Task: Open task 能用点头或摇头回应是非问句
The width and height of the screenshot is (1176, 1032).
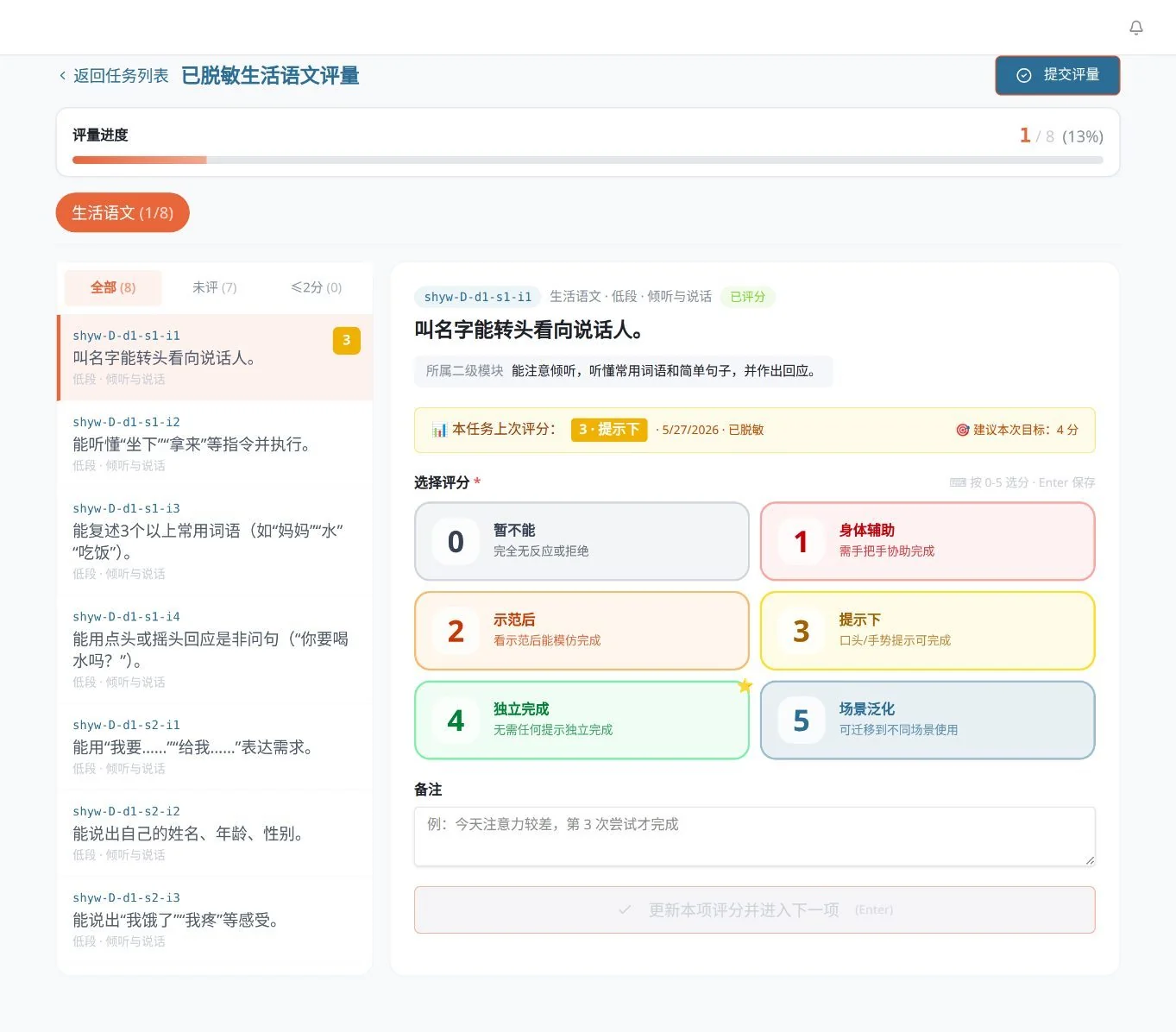Action: (215, 649)
